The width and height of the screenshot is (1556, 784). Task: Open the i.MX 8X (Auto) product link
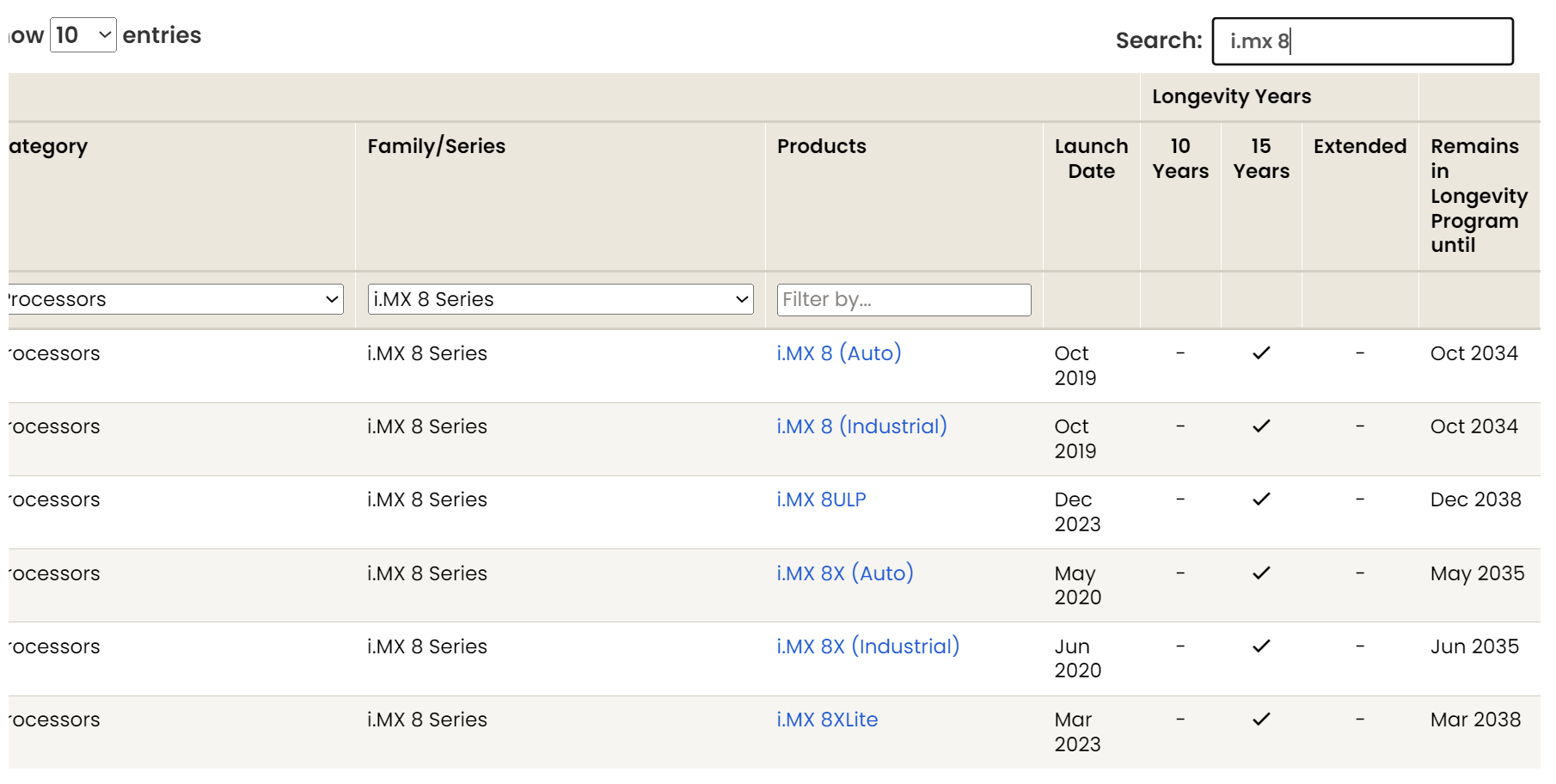(844, 573)
